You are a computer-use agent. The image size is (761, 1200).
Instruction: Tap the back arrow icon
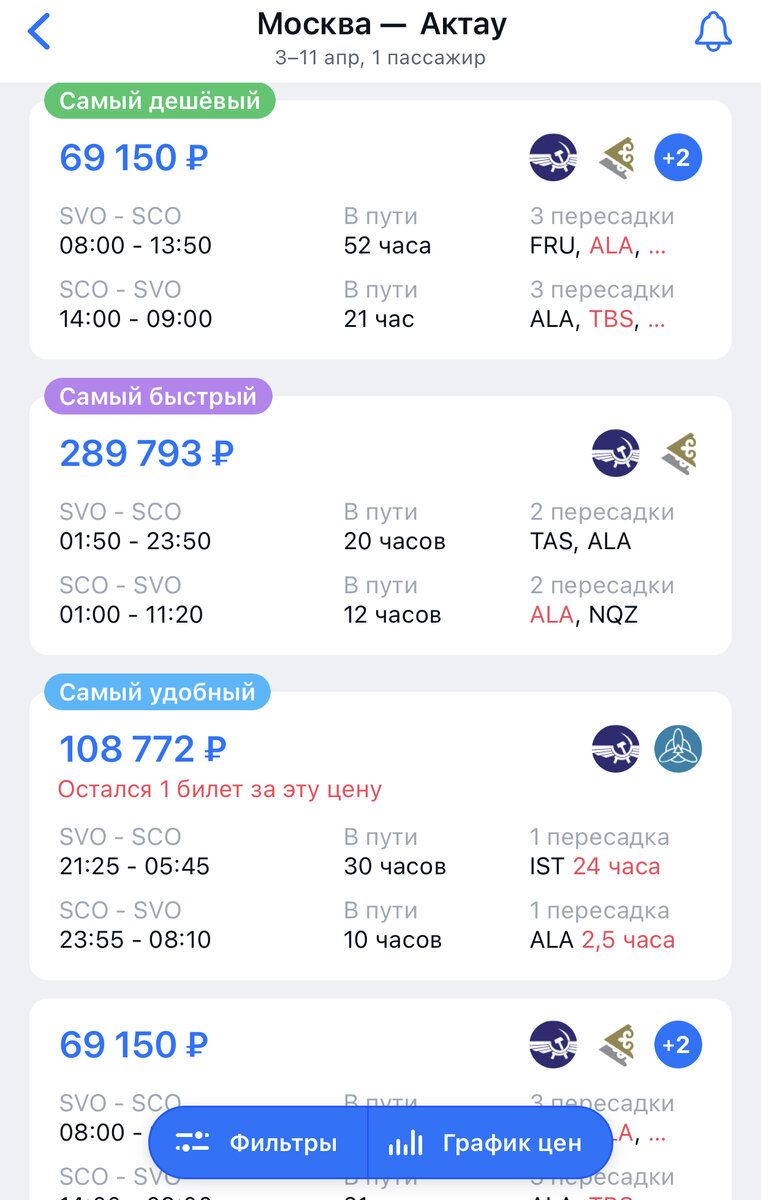39,31
